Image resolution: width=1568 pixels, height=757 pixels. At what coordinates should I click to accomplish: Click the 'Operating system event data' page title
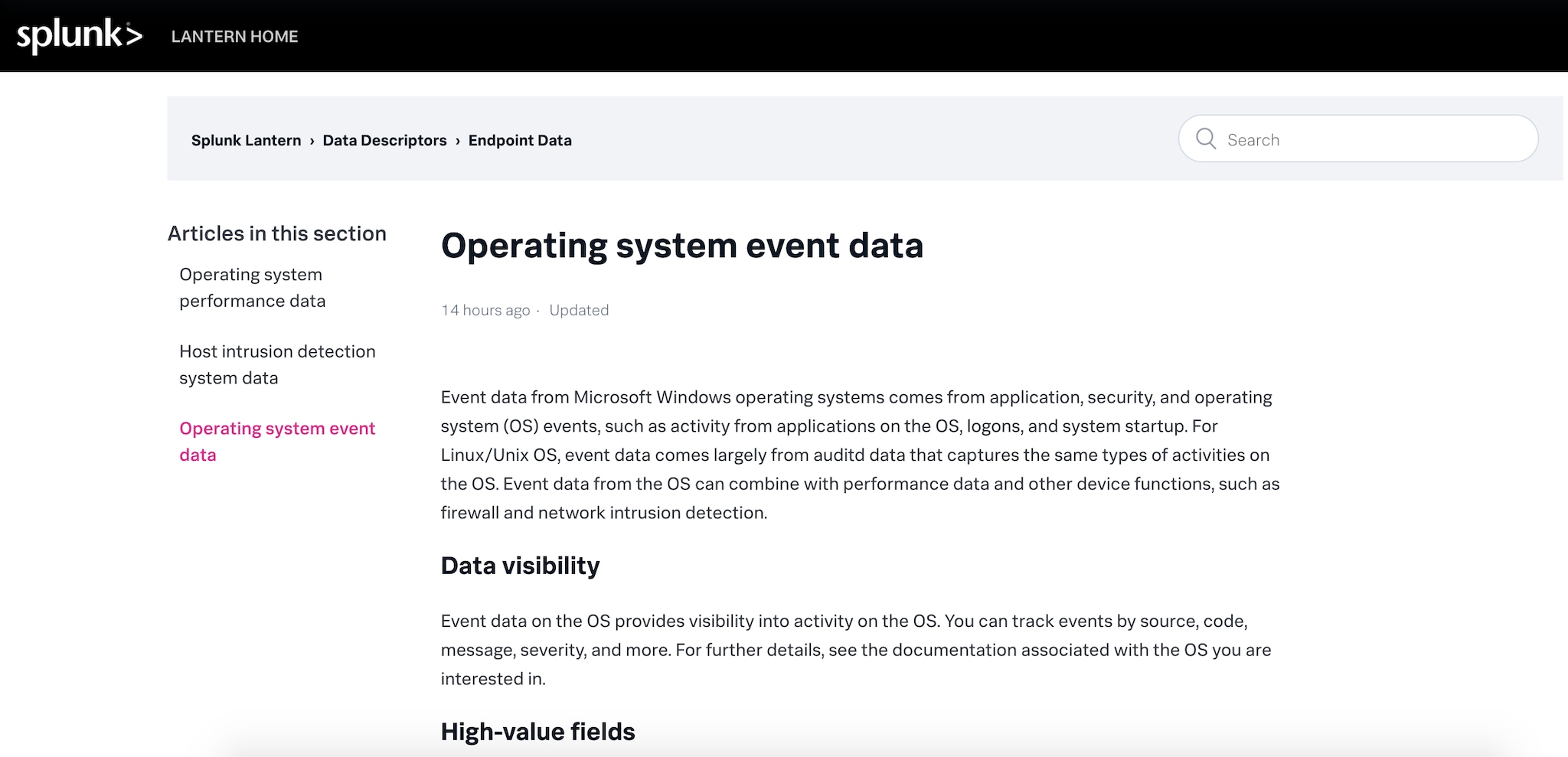pyautogui.click(x=681, y=246)
